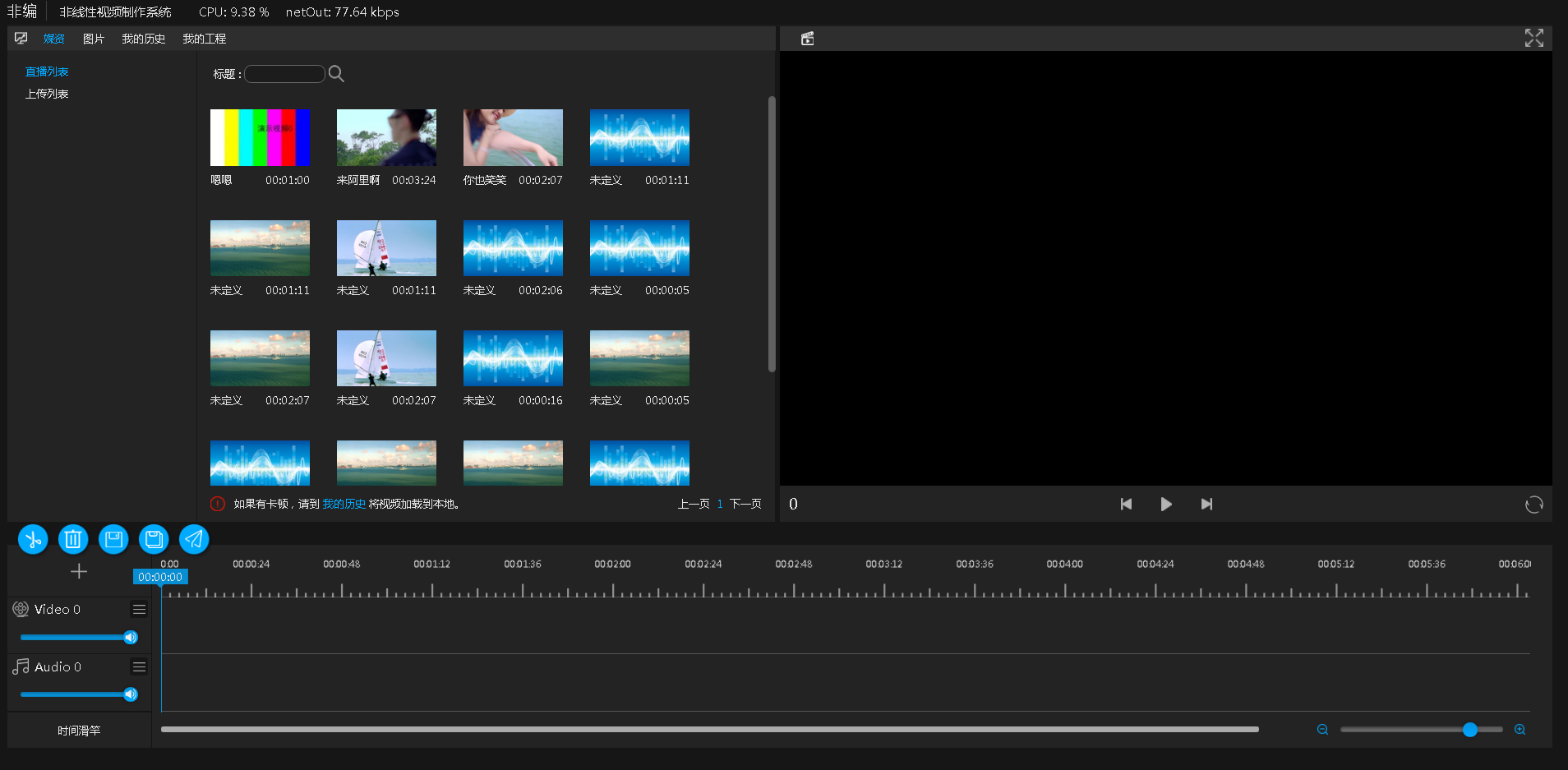Select waveform clip with 00:00:05 duration

pyautogui.click(x=639, y=247)
